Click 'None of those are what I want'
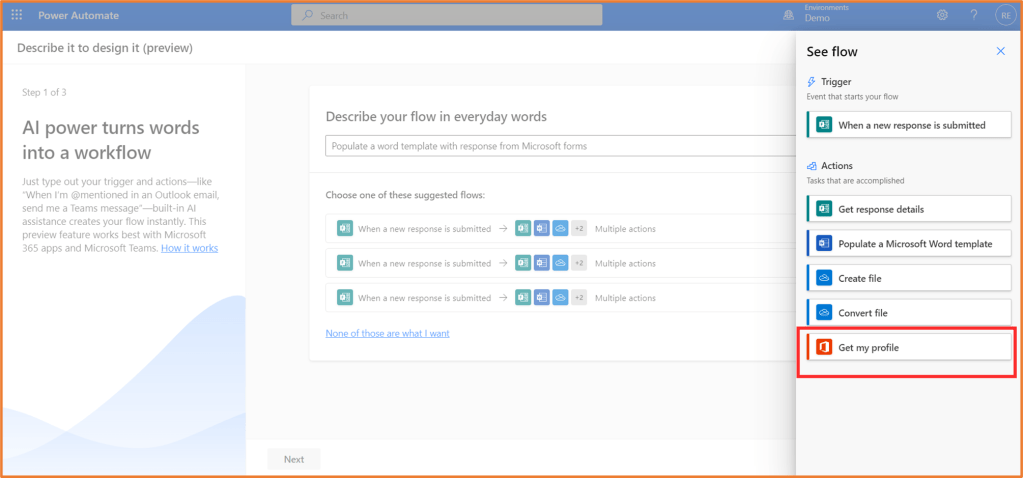This screenshot has width=1023, height=478. (x=387, y=333)
